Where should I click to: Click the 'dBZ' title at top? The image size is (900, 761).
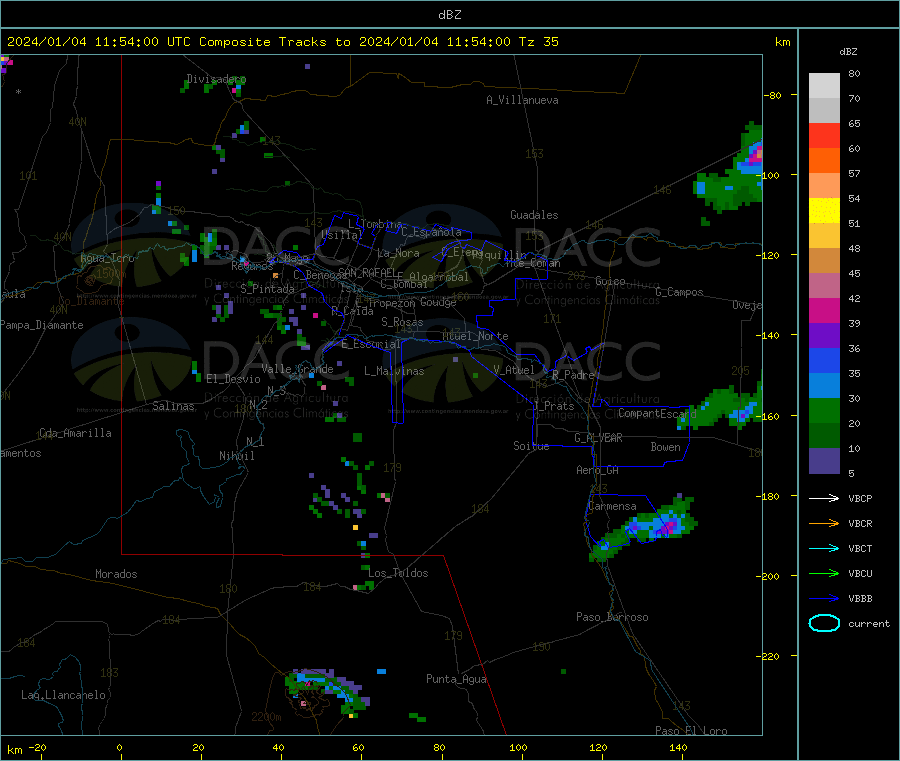click(449, 15)
